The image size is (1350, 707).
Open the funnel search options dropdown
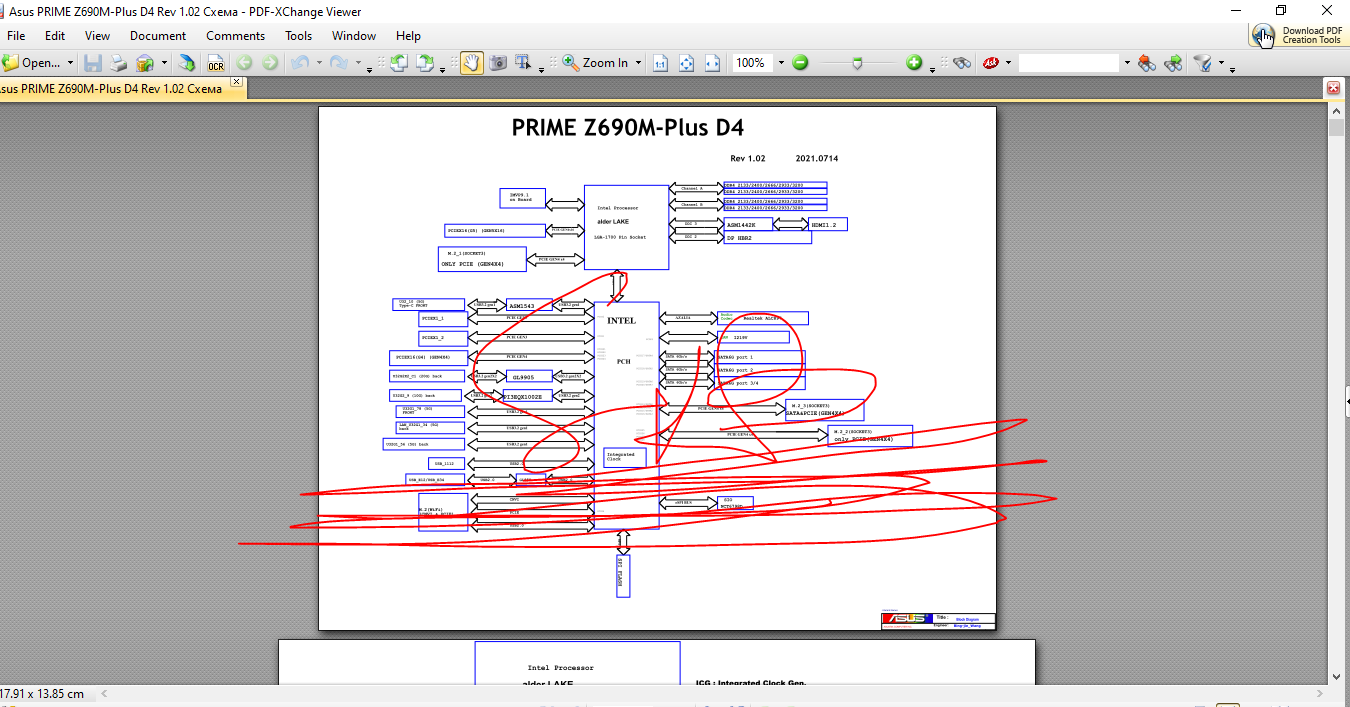coord(1222,63)
